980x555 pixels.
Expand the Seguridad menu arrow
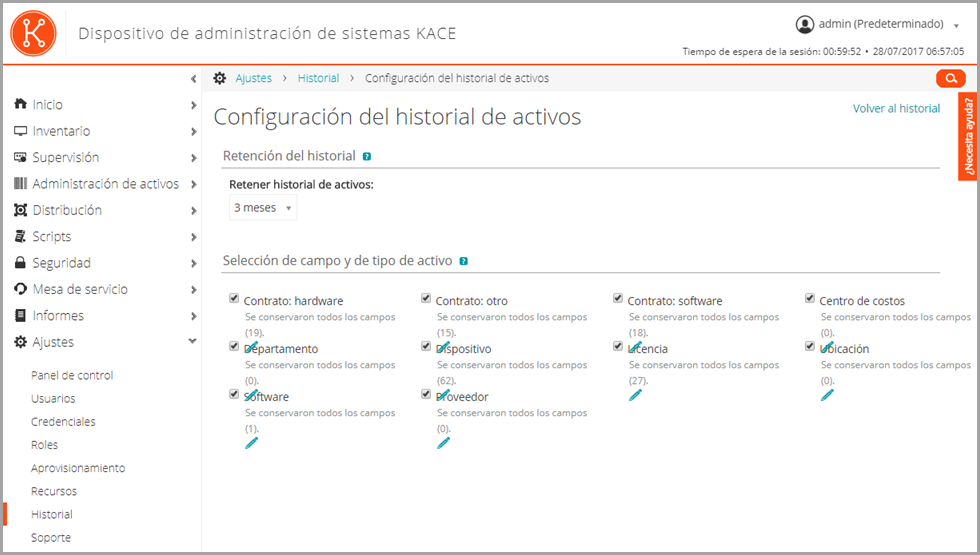194,264
